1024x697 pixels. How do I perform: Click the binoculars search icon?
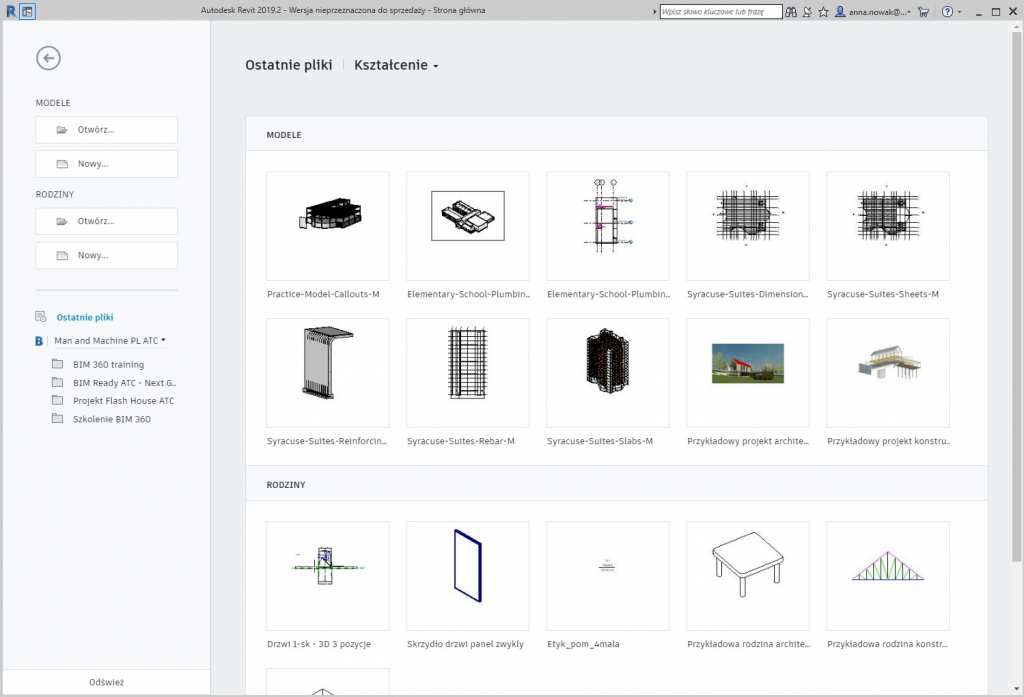pos(790,12)
